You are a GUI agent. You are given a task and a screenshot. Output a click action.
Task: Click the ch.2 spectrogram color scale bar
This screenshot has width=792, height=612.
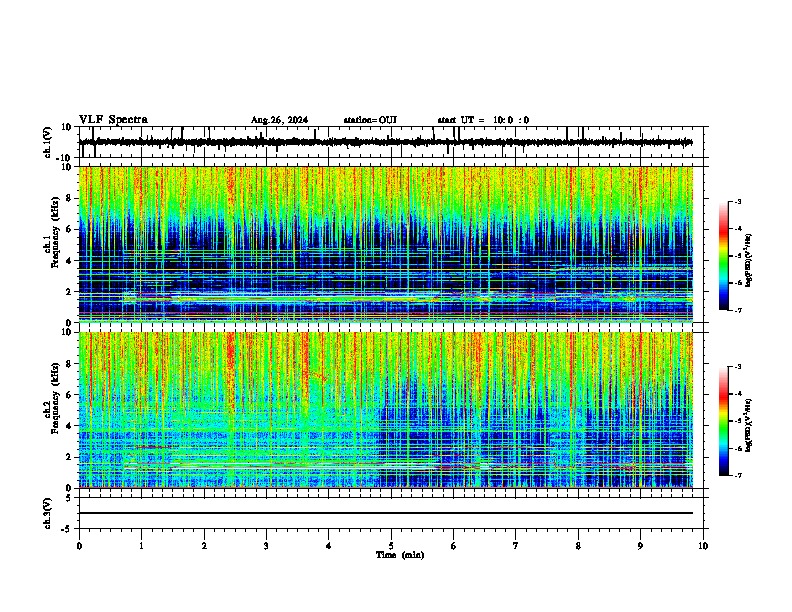coord(724,421)
